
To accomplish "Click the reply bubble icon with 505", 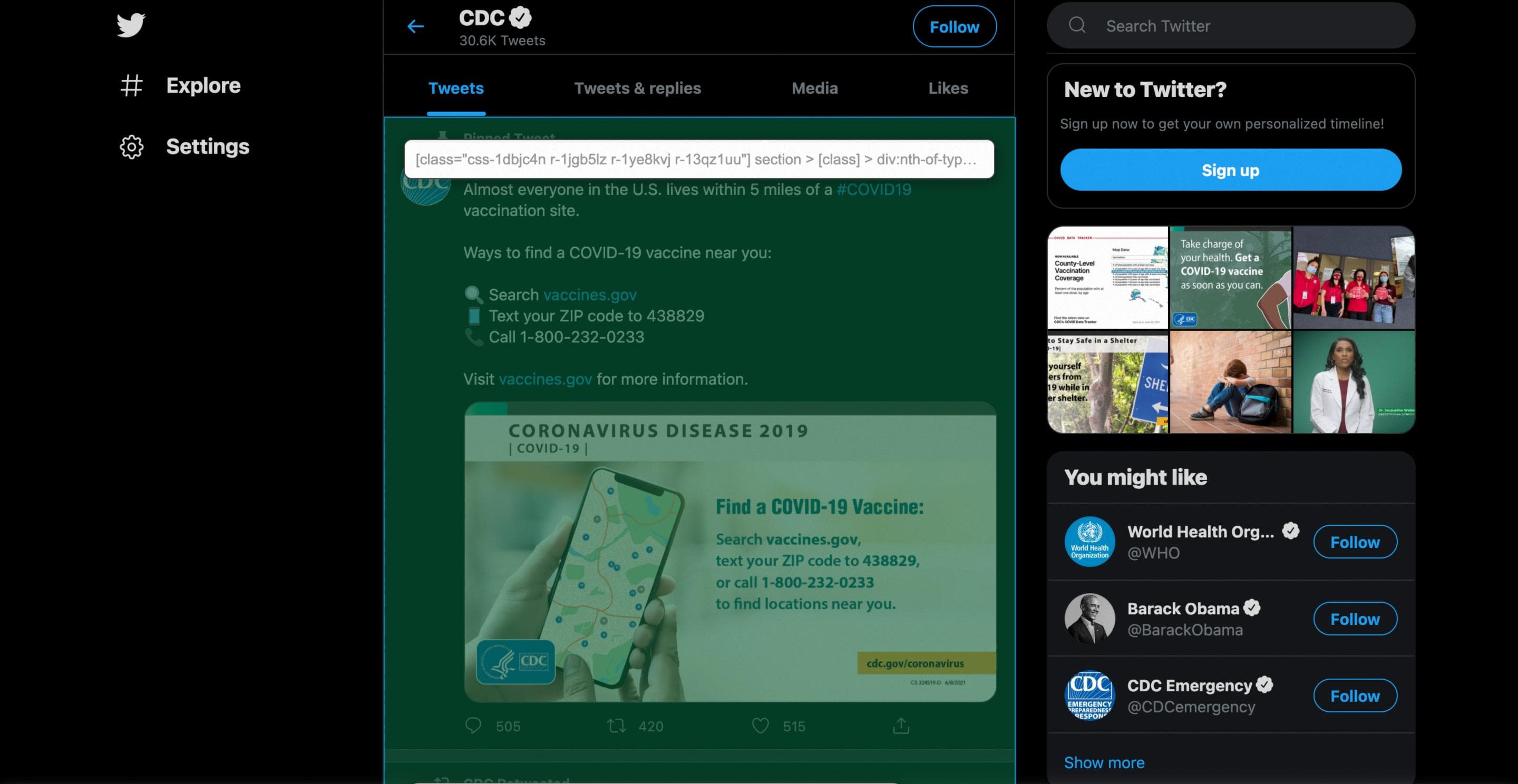I will coord(473,726).
